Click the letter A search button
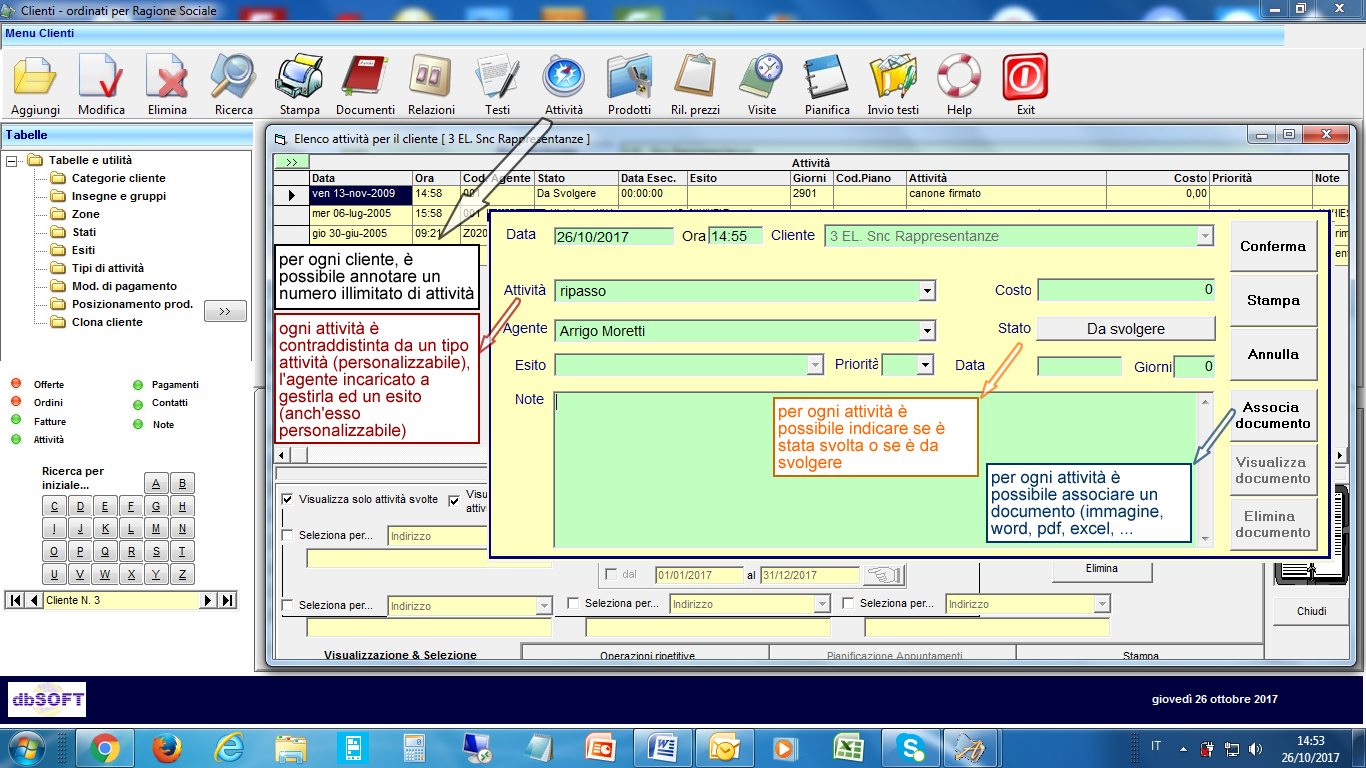The image size is (1366, 768). coord(157,484)
